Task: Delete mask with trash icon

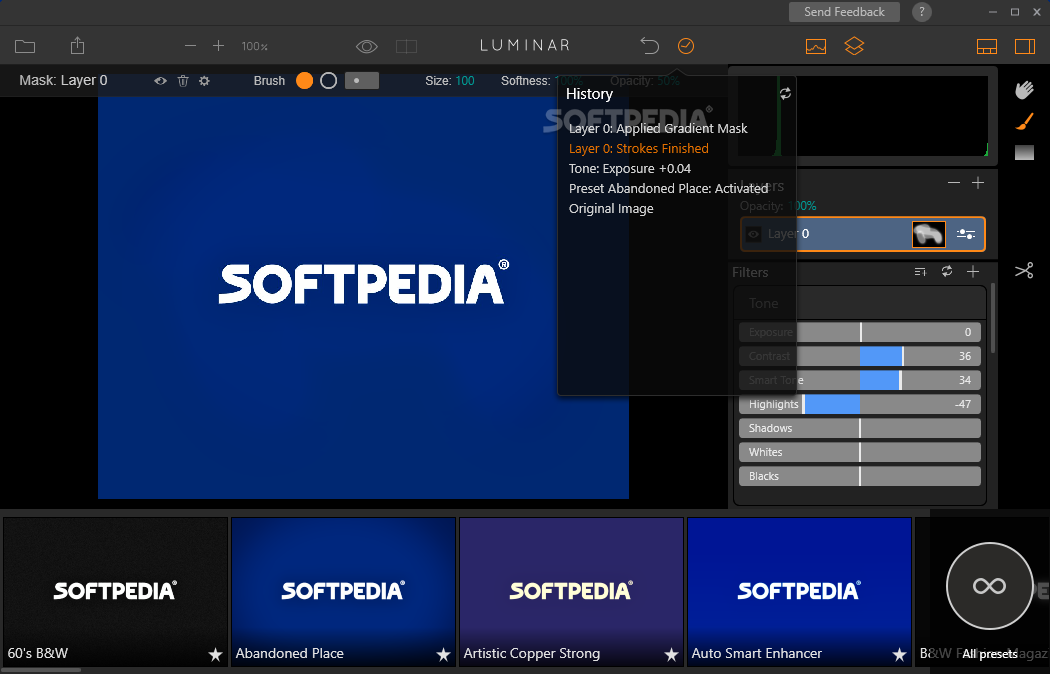Action: point(183,81)
